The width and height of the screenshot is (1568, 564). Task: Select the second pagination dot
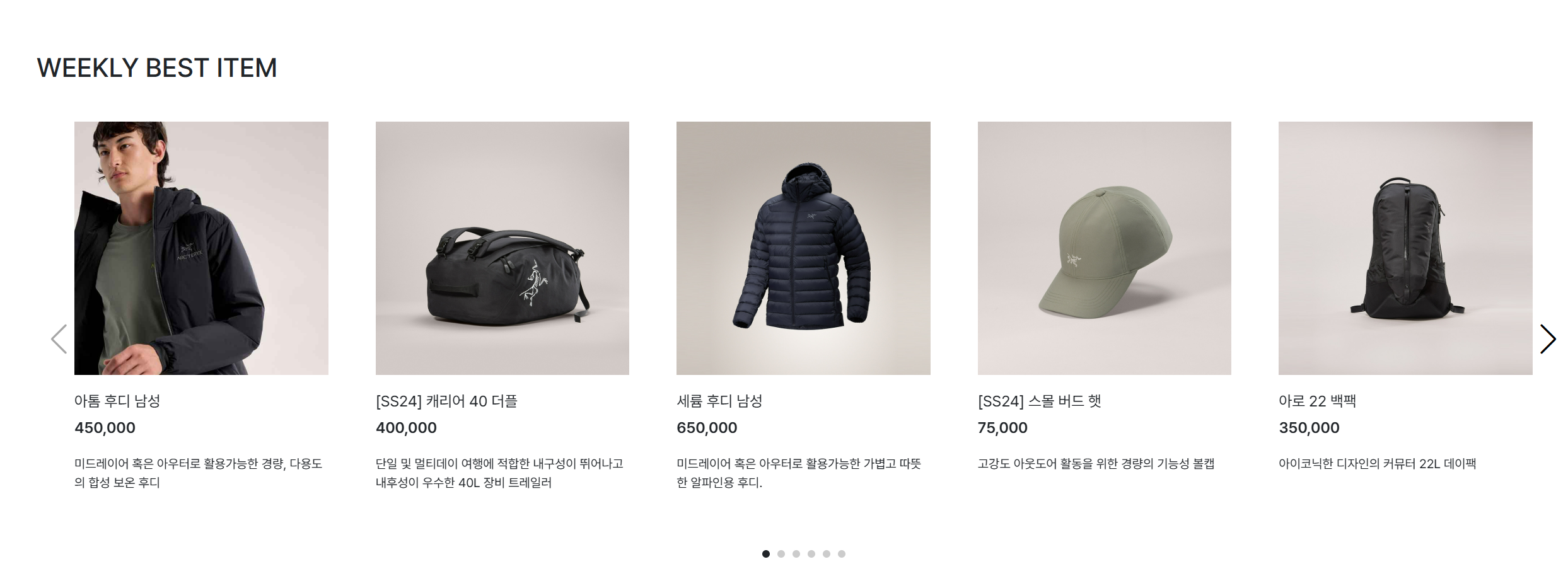tap(781, 554)
